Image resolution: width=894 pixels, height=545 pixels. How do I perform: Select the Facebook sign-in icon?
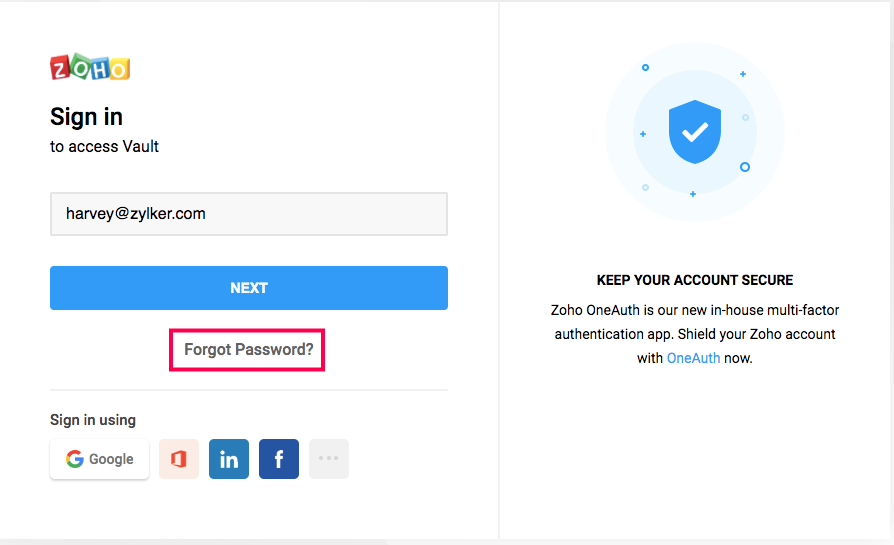click(x=279, y=459)
